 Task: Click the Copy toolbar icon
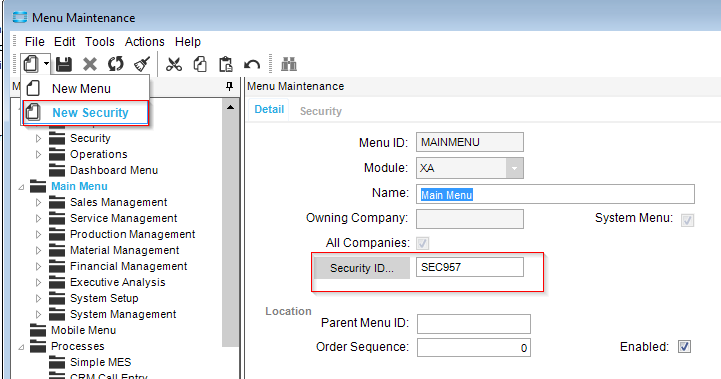point(200,64)
